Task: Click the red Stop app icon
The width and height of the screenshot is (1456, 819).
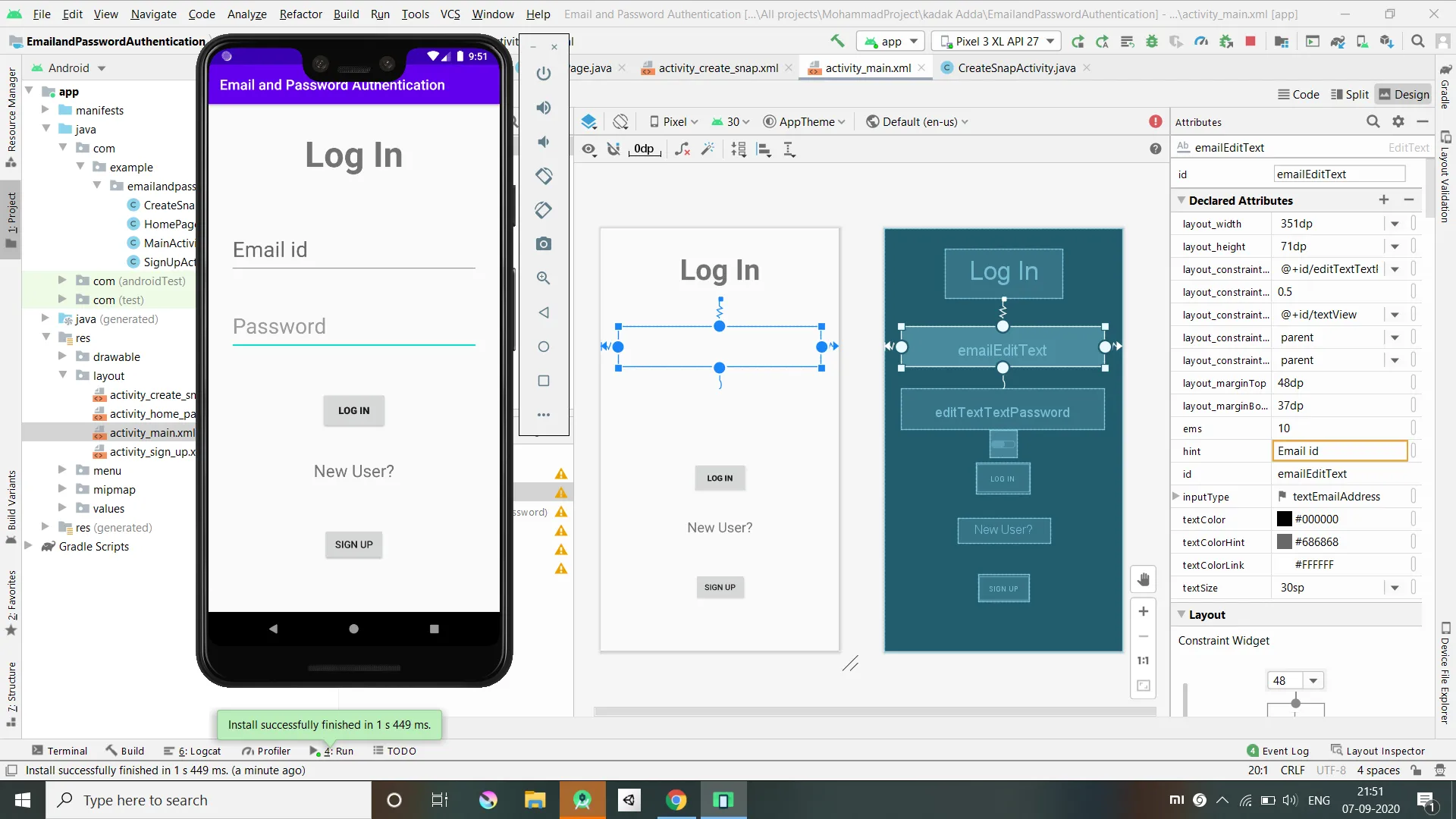Action: [1250, 42]
